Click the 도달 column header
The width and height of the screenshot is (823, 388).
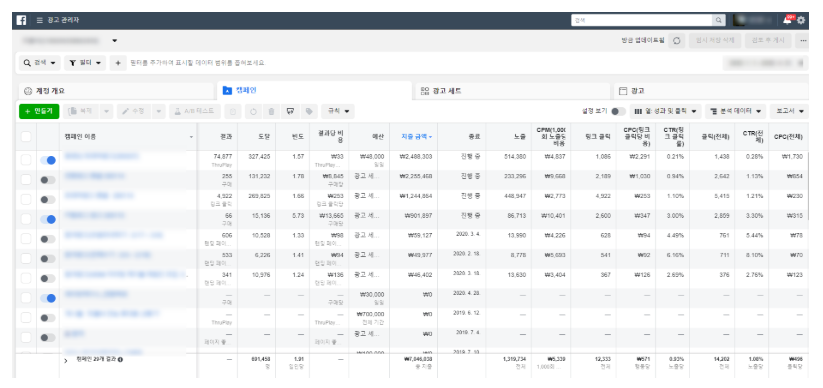point(256,137)
